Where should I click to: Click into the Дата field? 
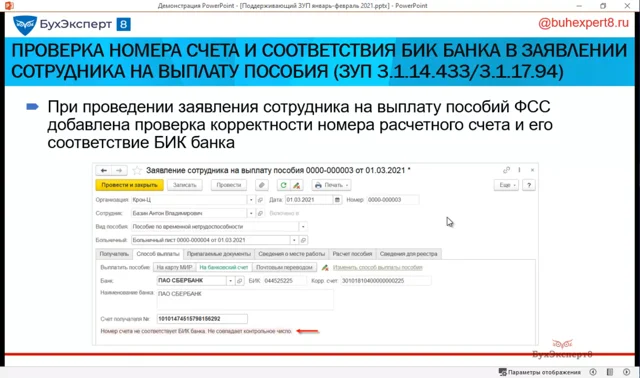pos(309,200)
